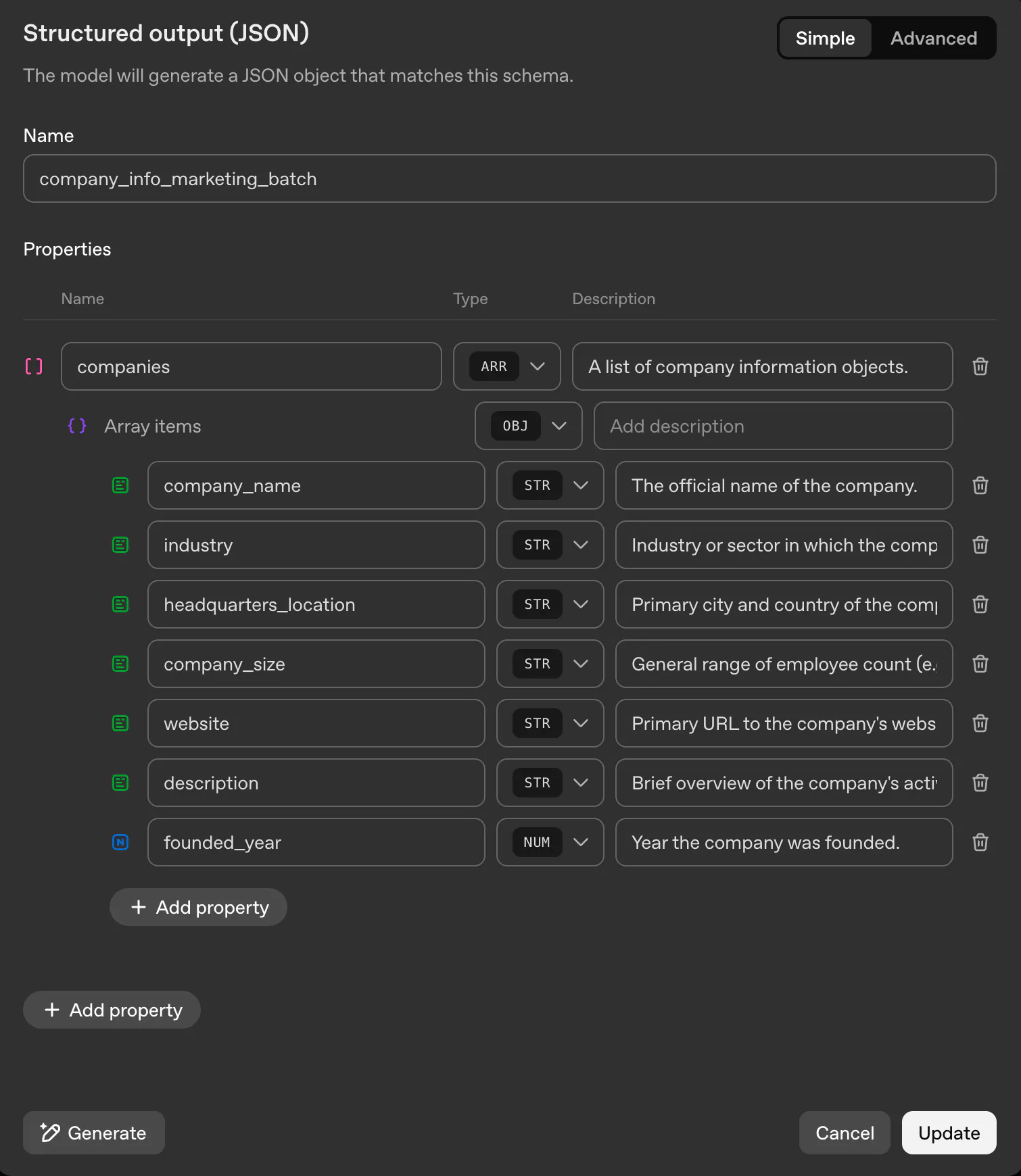Remove the founded_year property with trash icon
Image resolution: width=1021 pixels, height=1176 pixels.
pos(980,842)
